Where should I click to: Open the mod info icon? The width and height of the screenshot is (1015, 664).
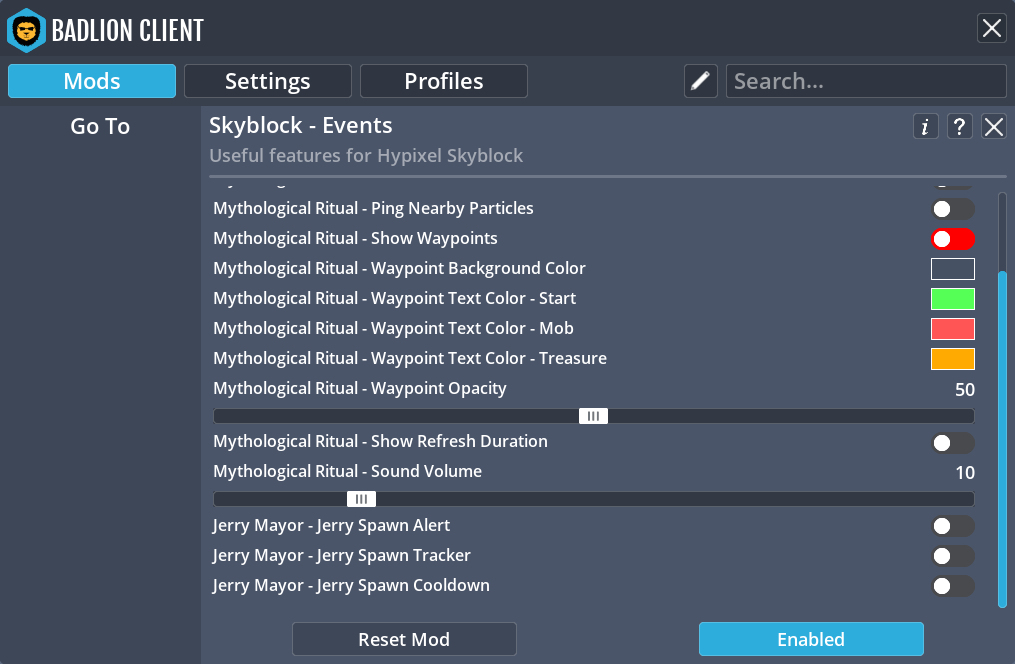(926, 126)
